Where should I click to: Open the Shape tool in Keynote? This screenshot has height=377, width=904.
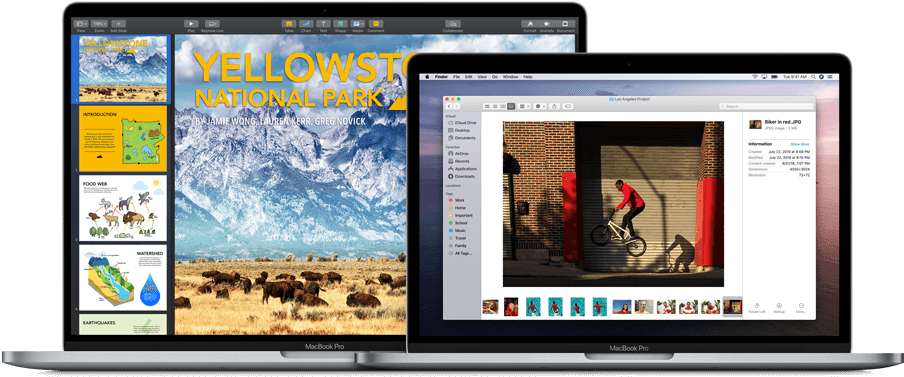pyautogui.click(x=341, y=24)
